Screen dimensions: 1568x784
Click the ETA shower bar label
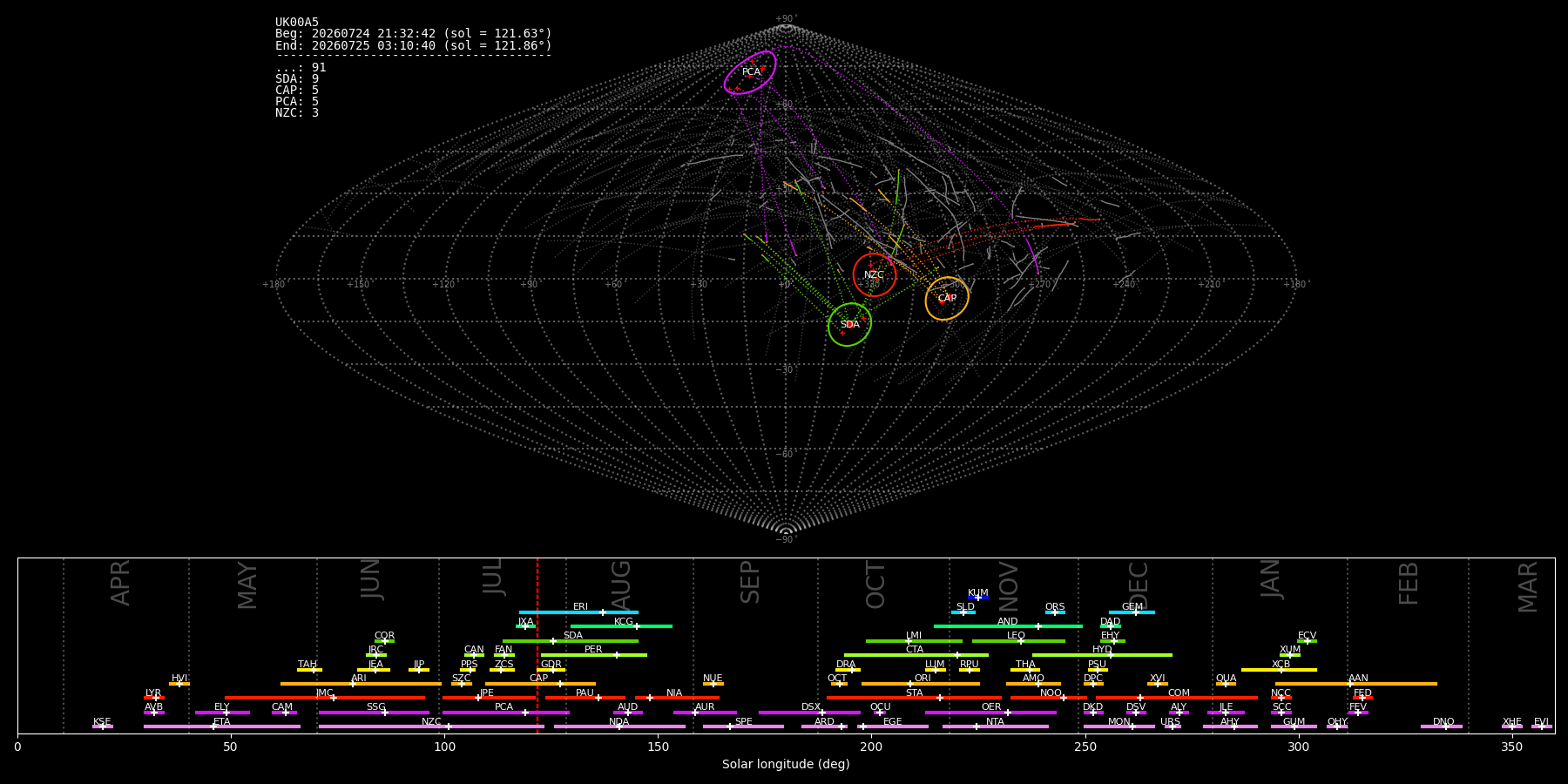(x=222, y=722)
